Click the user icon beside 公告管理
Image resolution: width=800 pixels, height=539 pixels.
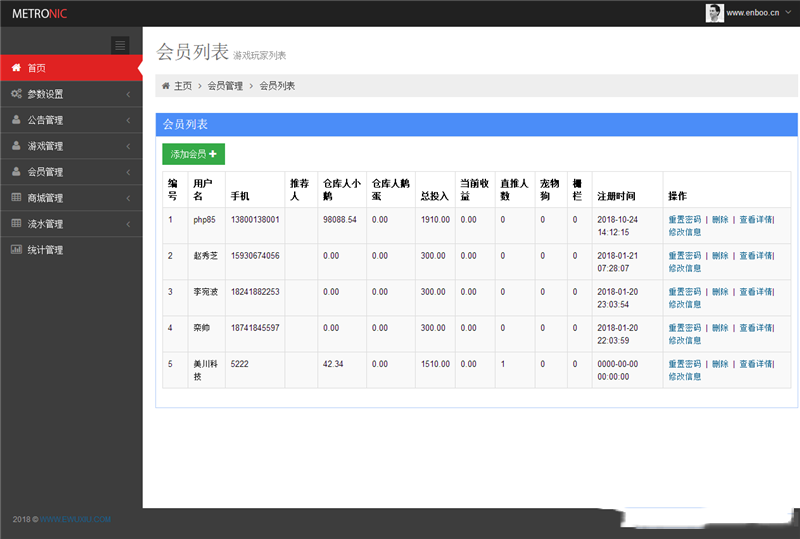click(x=16, y=119)
